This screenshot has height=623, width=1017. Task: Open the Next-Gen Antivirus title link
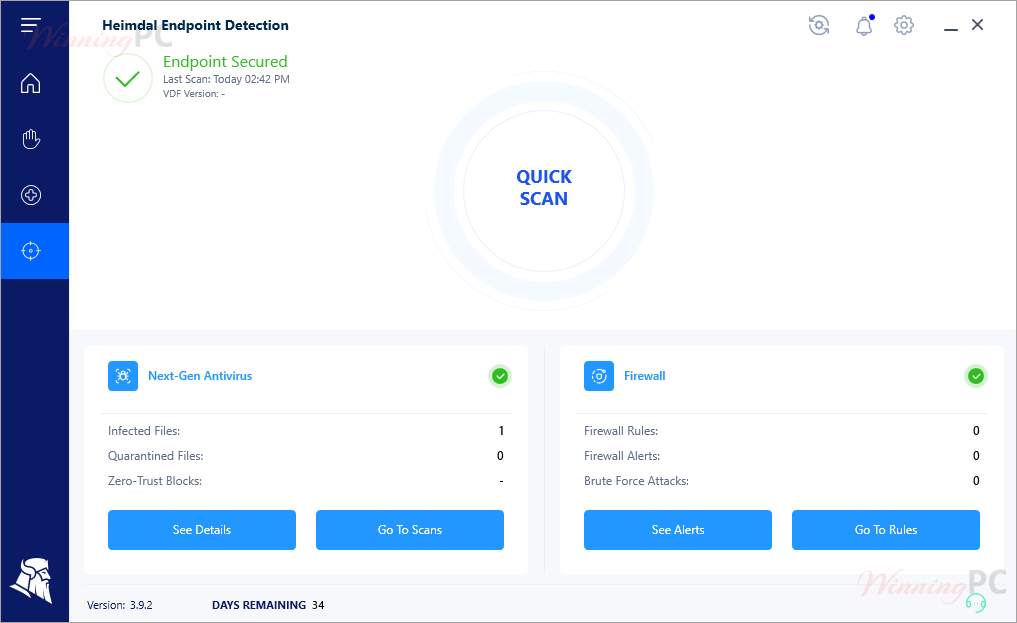200,376
